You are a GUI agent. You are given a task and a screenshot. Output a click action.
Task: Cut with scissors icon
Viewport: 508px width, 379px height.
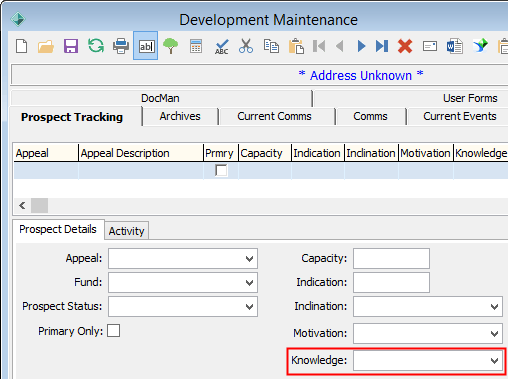coord(246,46)
